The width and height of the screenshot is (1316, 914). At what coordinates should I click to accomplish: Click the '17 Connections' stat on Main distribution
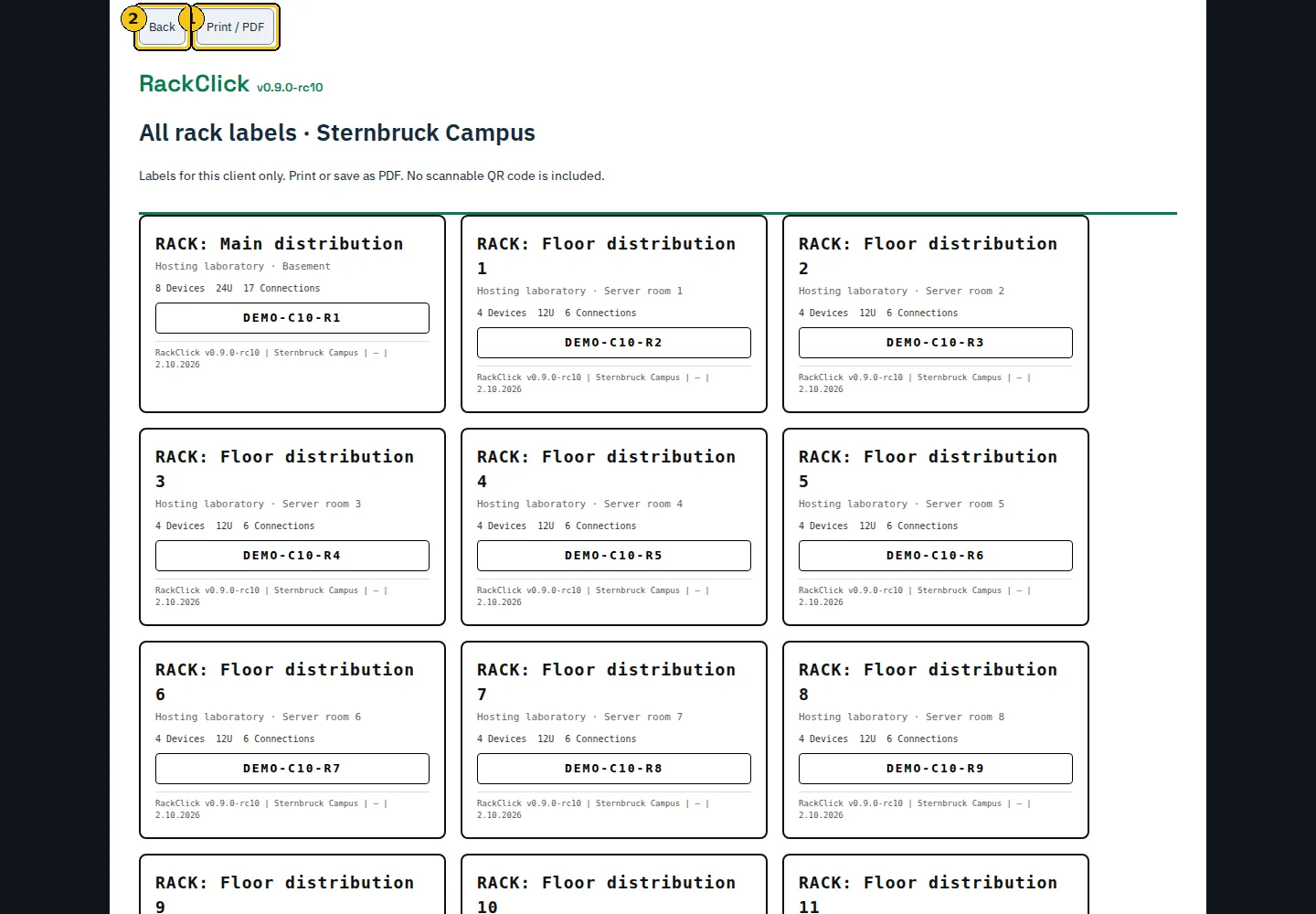click(281, 289)
